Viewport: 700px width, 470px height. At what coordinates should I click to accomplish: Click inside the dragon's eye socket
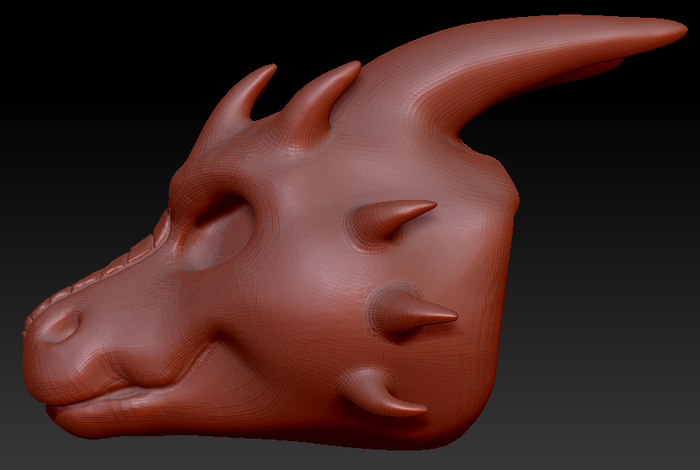coord(219,232)
